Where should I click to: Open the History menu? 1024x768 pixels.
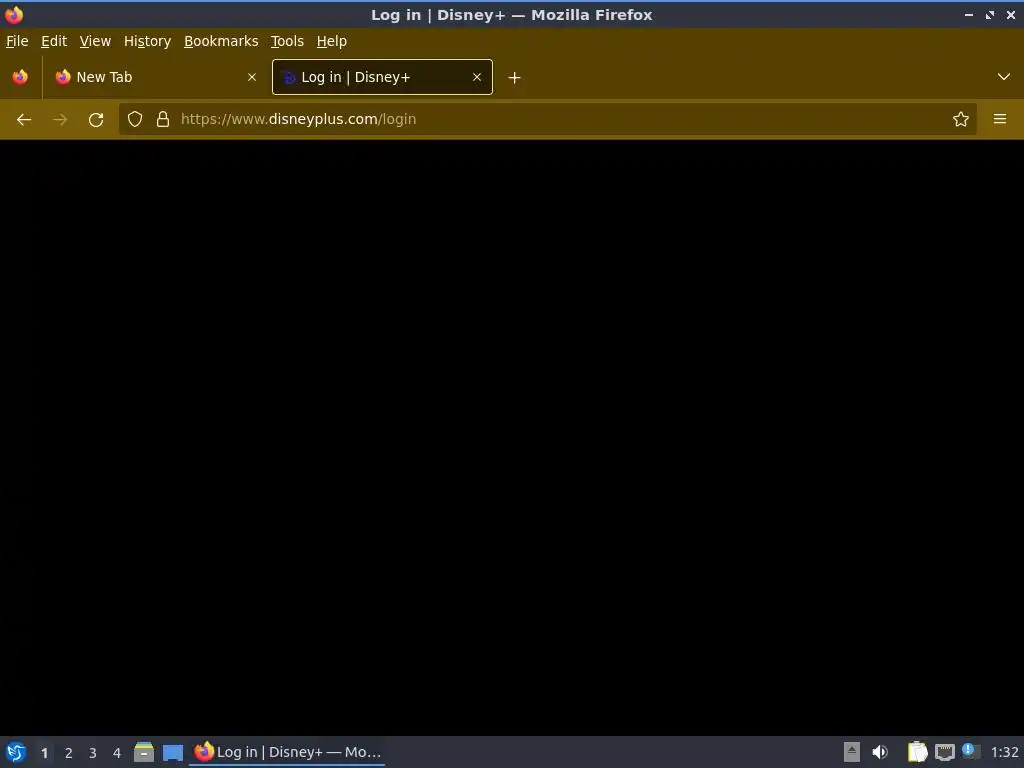point(148,41)
